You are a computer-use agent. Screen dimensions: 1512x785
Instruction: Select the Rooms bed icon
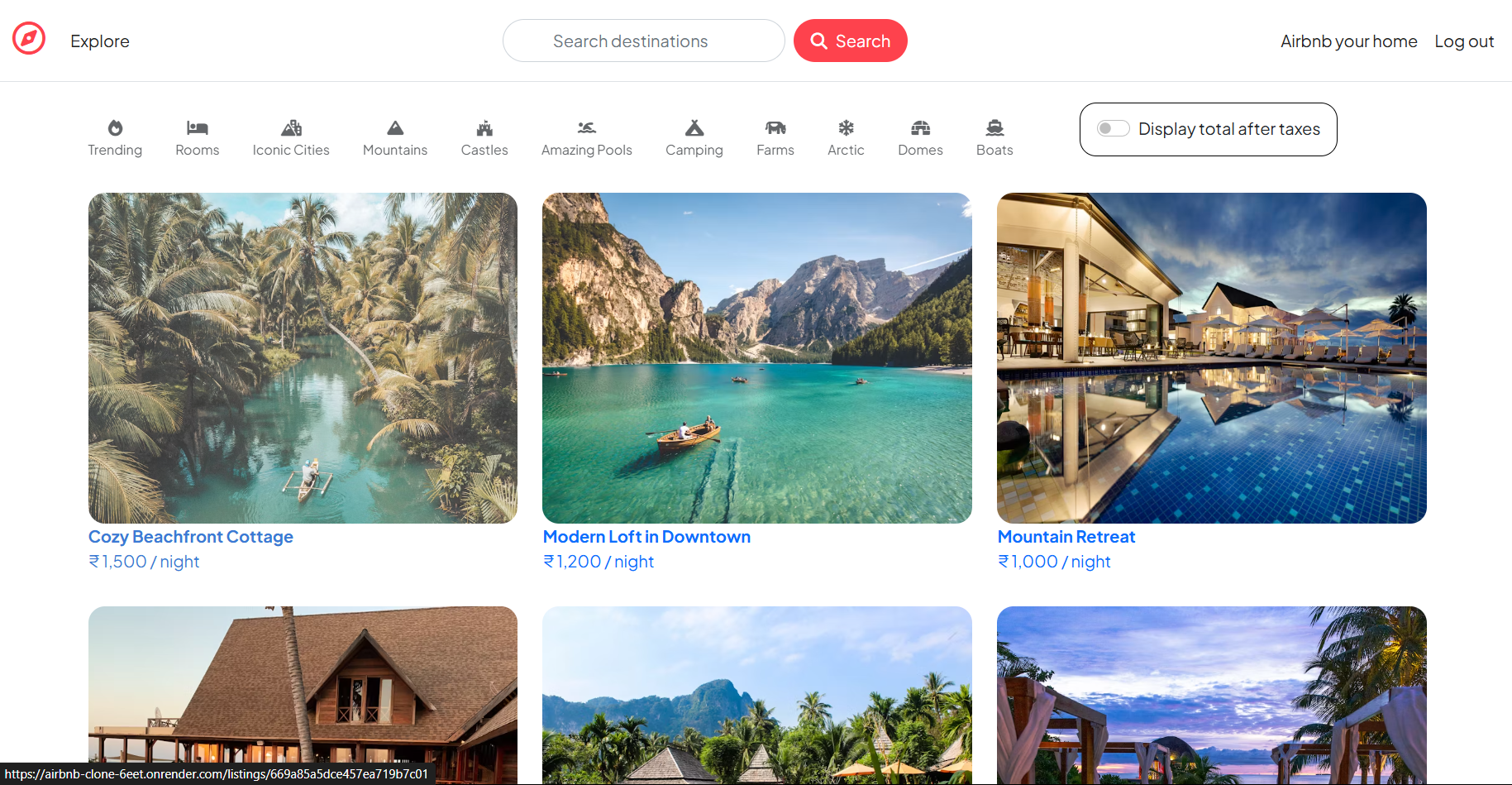click(198, 127)
